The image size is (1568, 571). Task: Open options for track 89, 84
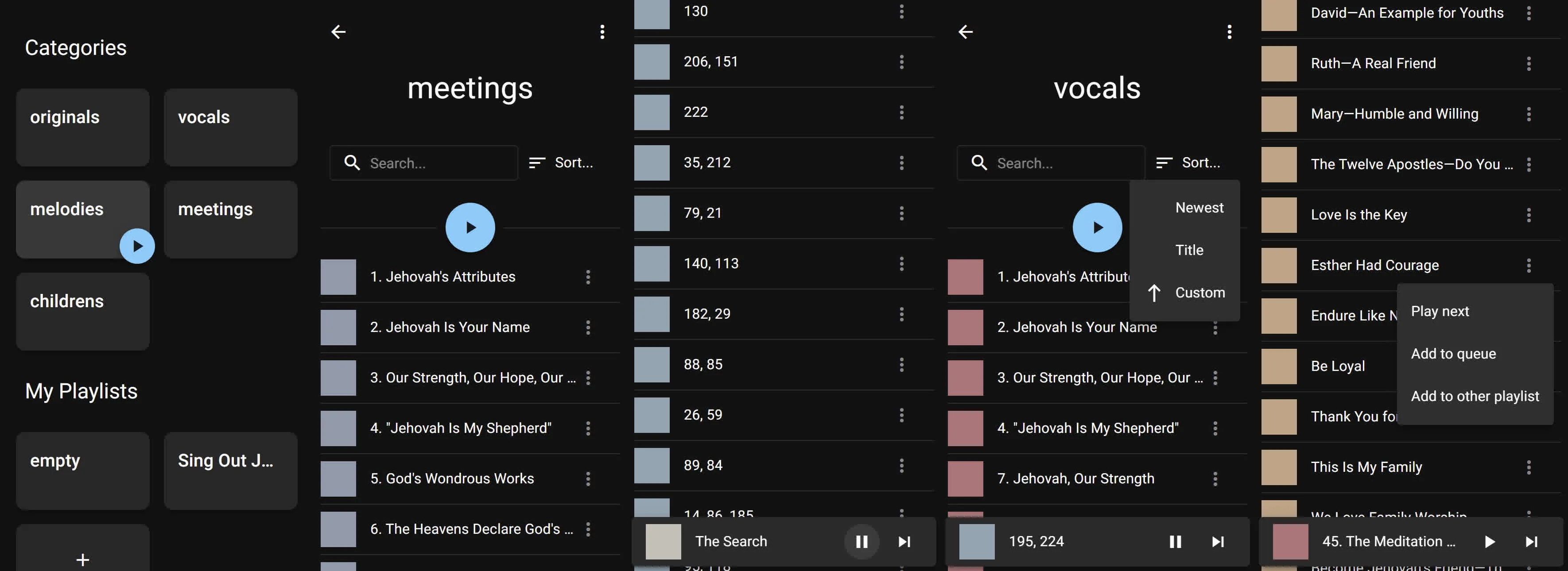pos(901,465)
